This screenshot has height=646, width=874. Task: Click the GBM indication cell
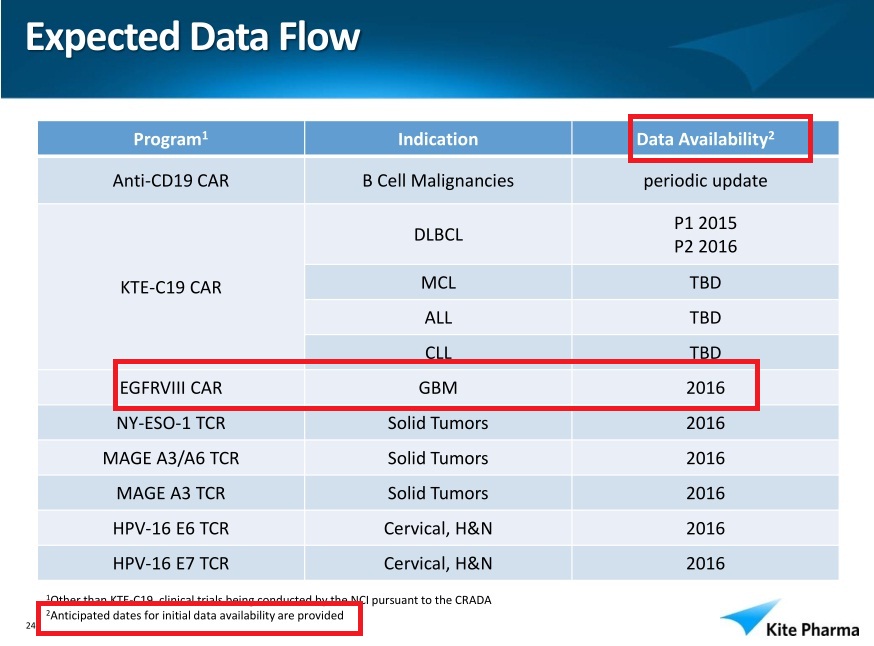click(x=438, y=387)
